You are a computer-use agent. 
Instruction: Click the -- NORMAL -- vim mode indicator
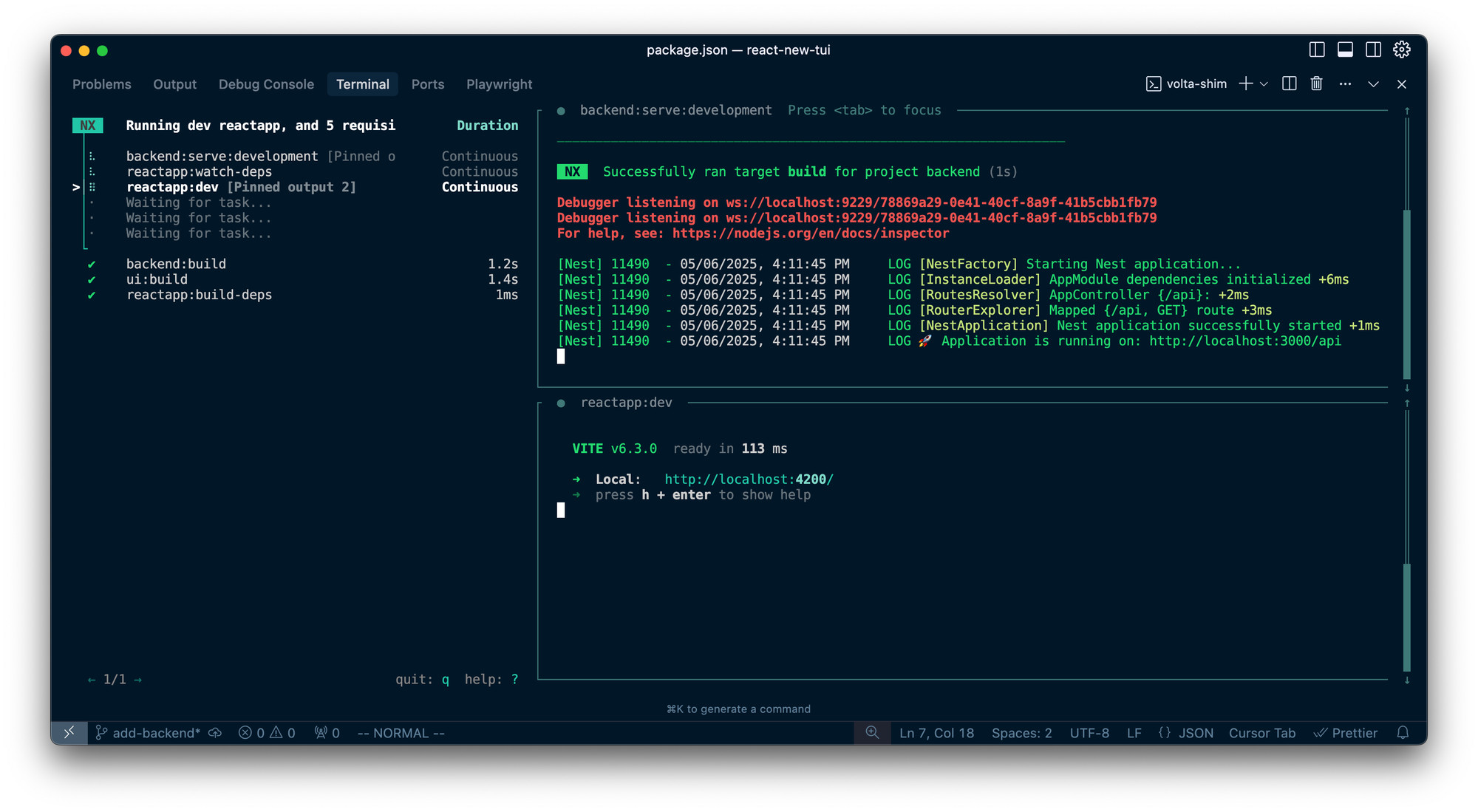401,733
